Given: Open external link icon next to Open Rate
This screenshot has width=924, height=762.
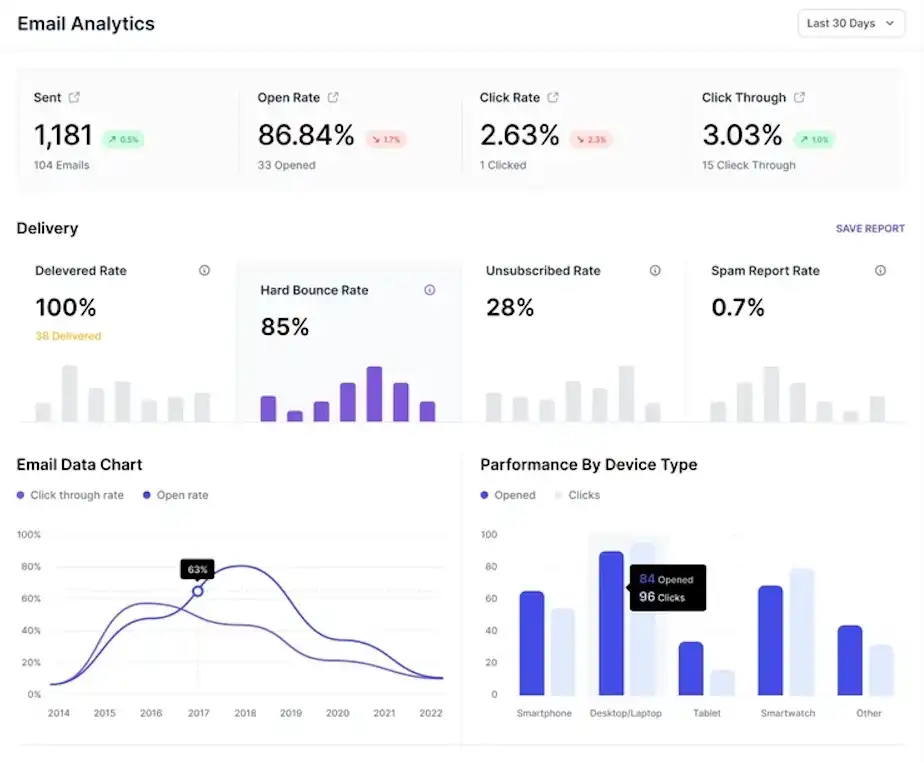Looking at the screenshot, I should pyautogui.click(x=333, y=97).
